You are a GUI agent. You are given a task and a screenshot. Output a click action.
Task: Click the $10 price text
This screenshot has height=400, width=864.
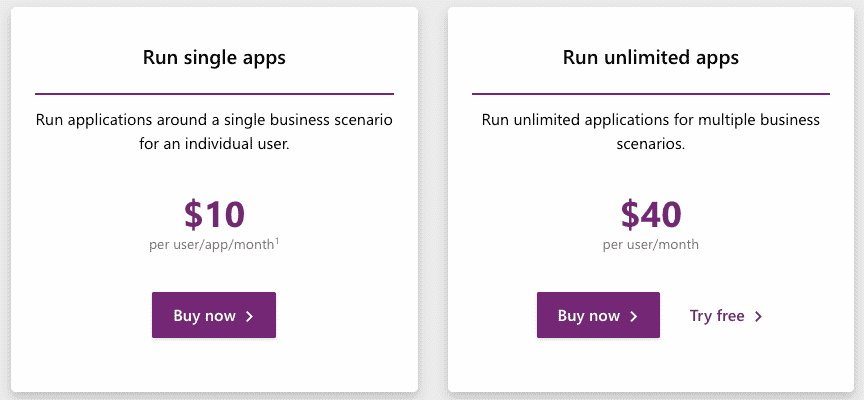[214, 214]
